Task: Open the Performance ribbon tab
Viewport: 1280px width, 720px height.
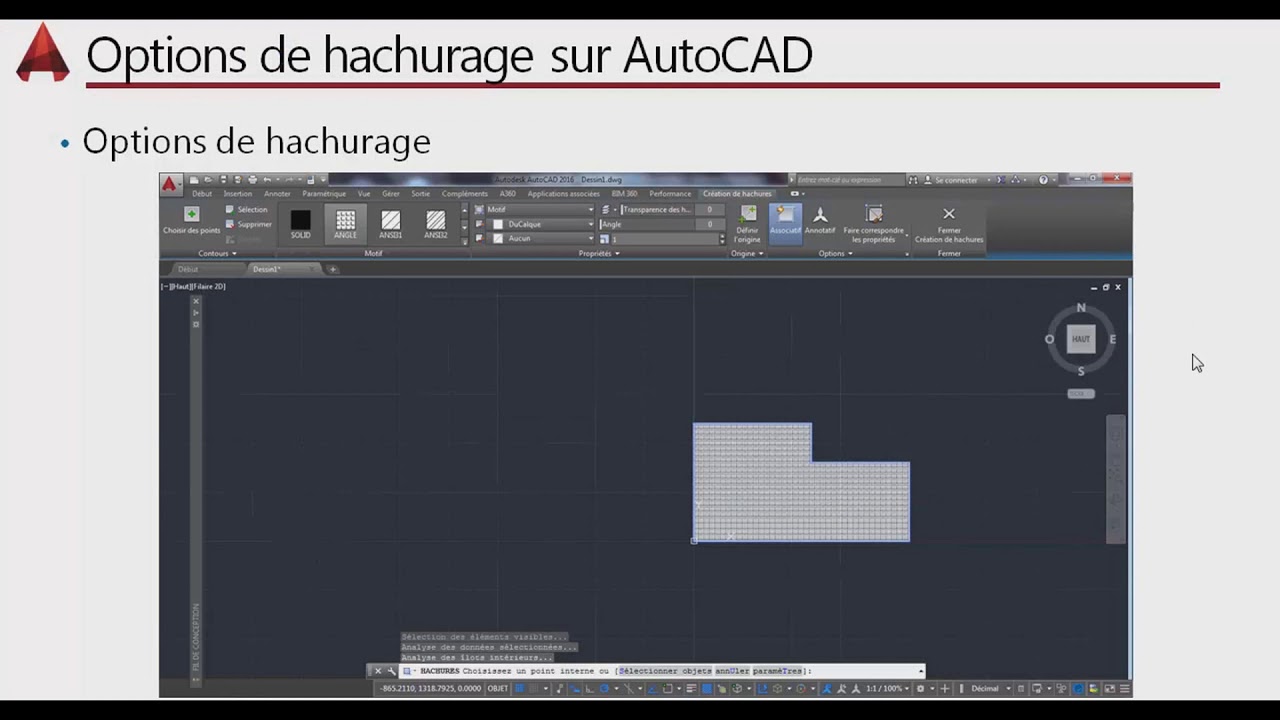Action: [x=670, y=194]
